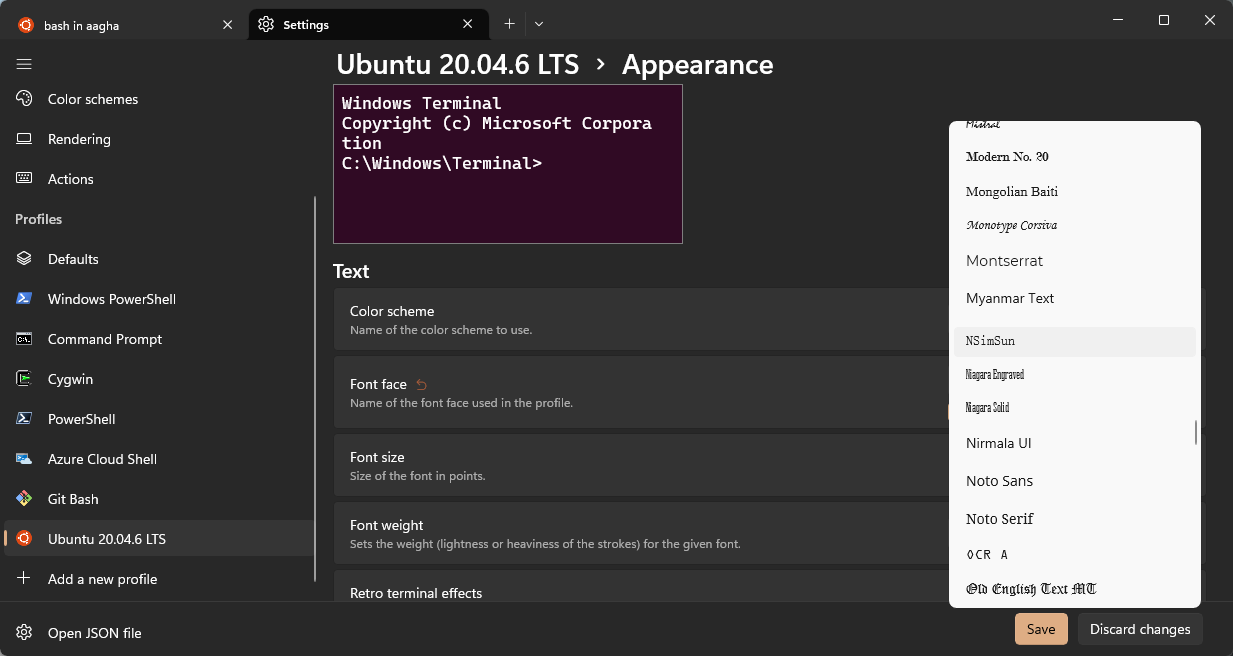Open the hamburger navigation menu
The width and height of the screenshot is (1233, 656).
(x=24, y=64)
